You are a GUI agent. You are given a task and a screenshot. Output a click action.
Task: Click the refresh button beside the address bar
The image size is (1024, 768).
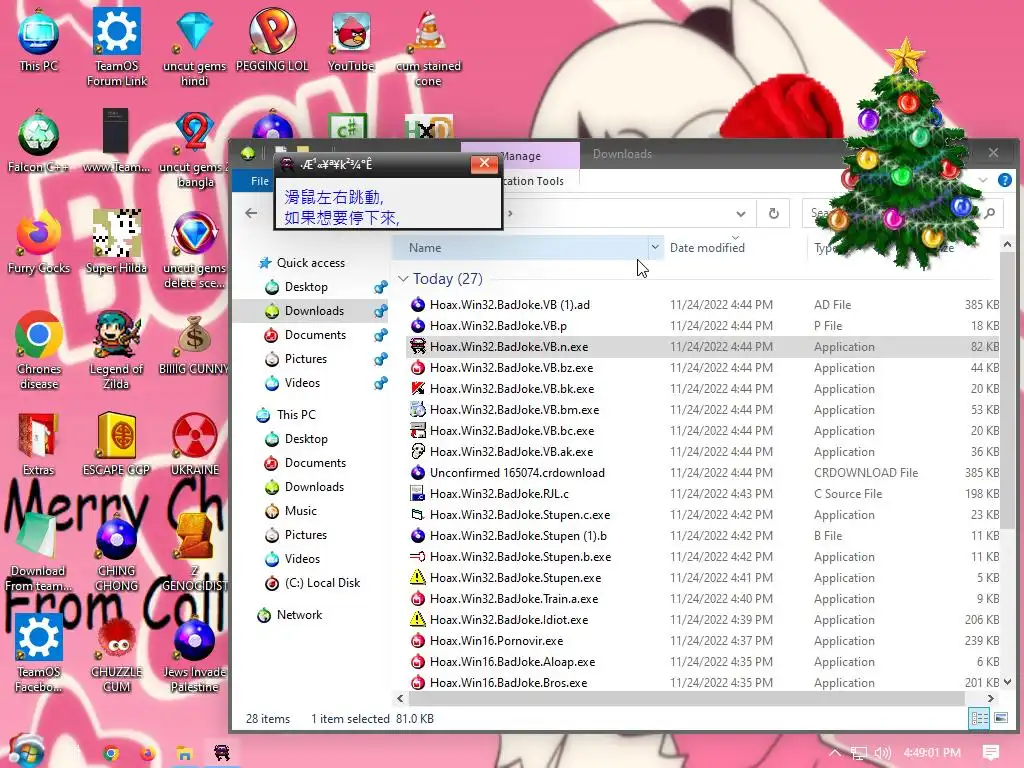click(774, 214)
